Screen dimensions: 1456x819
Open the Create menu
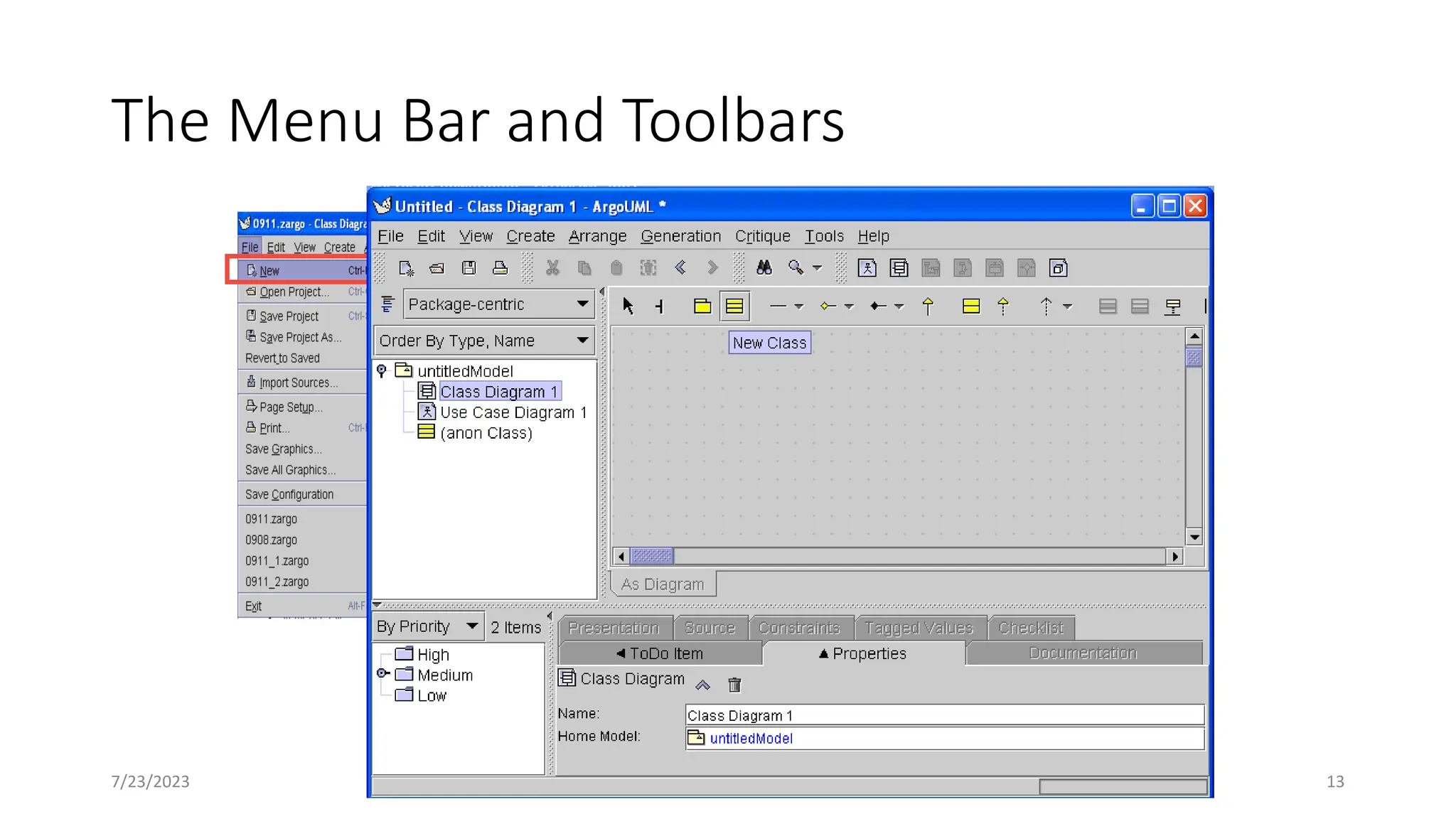click(x=530, y=236)
